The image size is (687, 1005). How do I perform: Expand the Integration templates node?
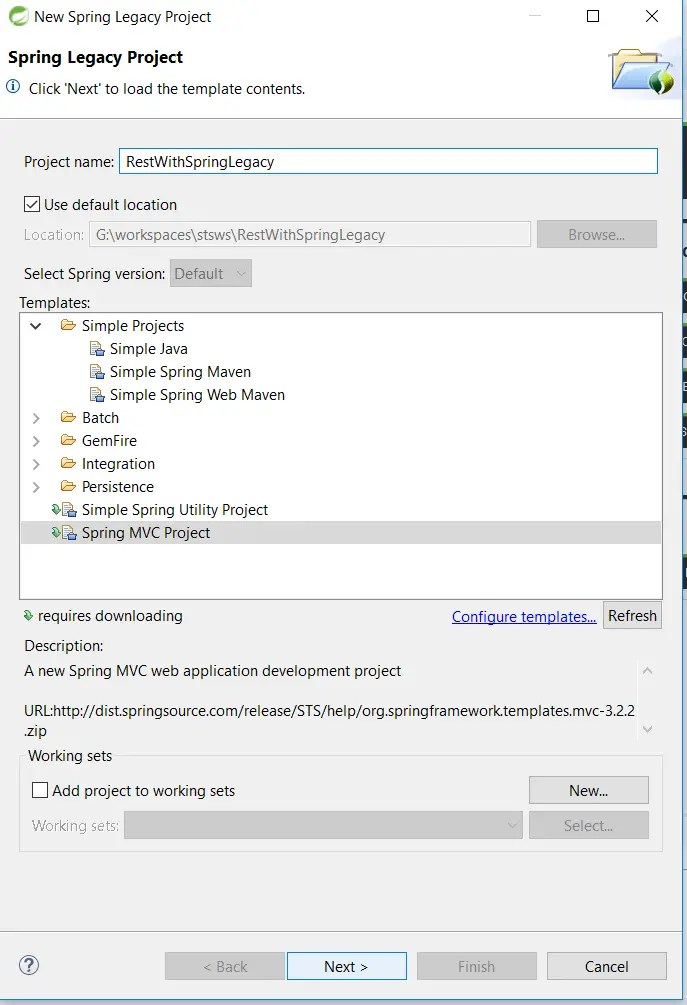36,464
